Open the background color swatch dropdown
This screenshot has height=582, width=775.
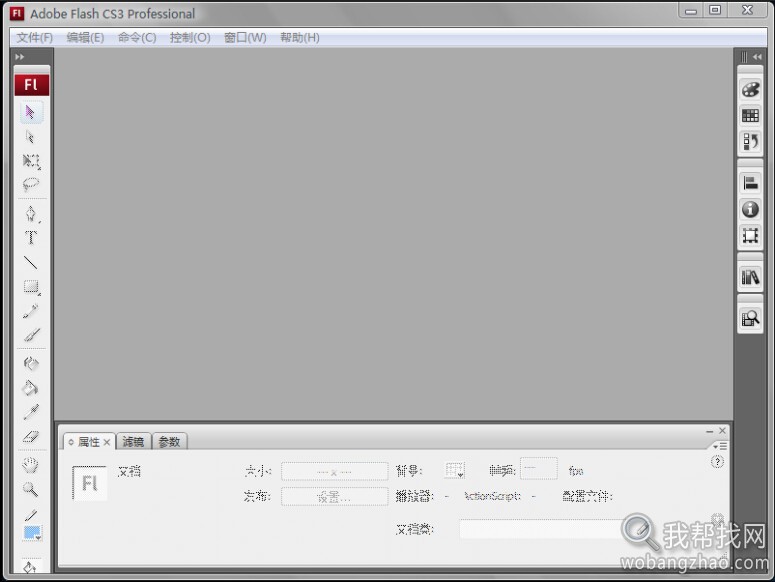tap(454, 470)
